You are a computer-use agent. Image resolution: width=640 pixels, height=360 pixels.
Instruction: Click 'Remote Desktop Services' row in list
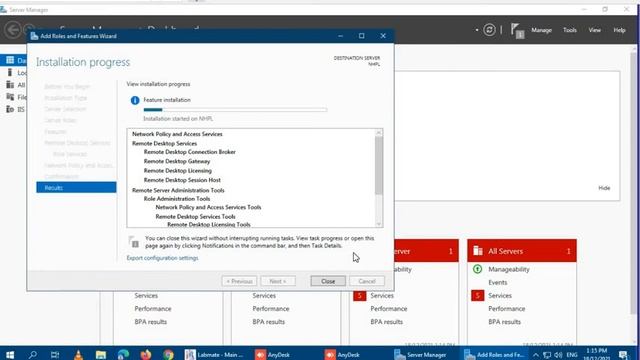click(164, 143)
